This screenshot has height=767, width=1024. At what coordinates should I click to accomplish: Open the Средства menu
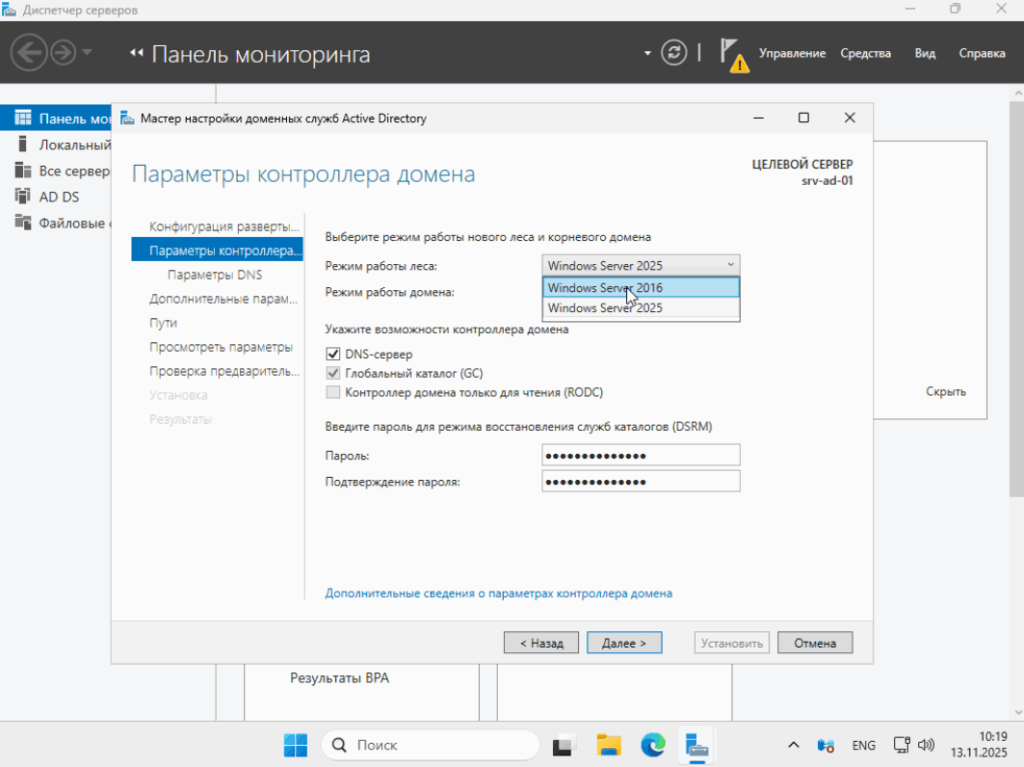click(865, 54)
